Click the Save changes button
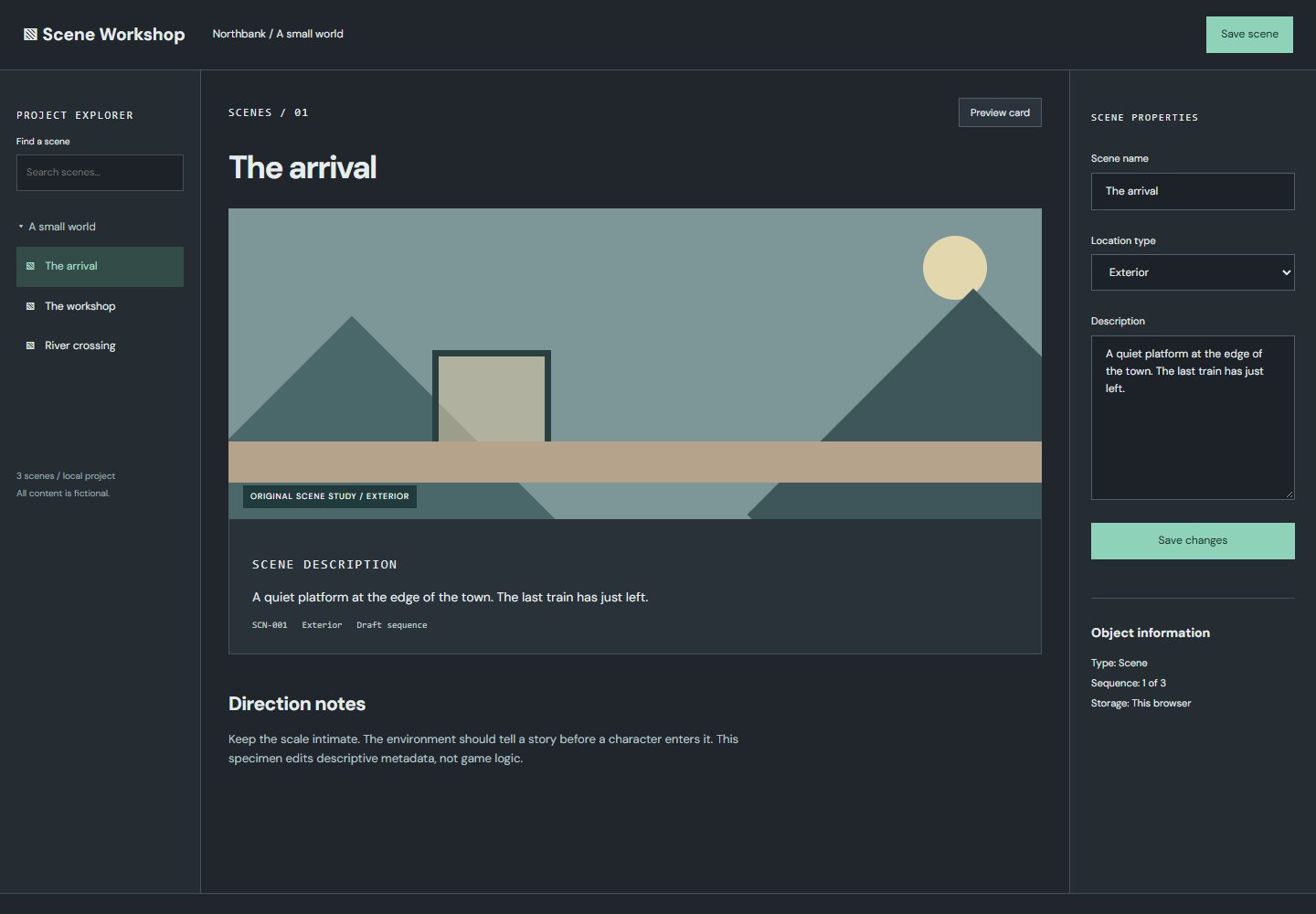 [x=1193, y=540]
